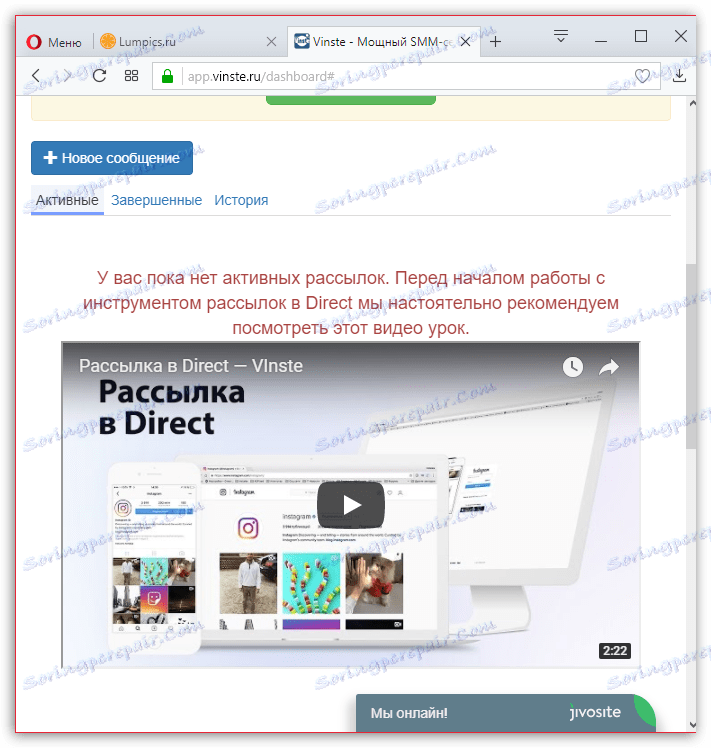Viewport: 711px width, 748px height.
Task: Close the Vinste tab
Action: point(465,42)
